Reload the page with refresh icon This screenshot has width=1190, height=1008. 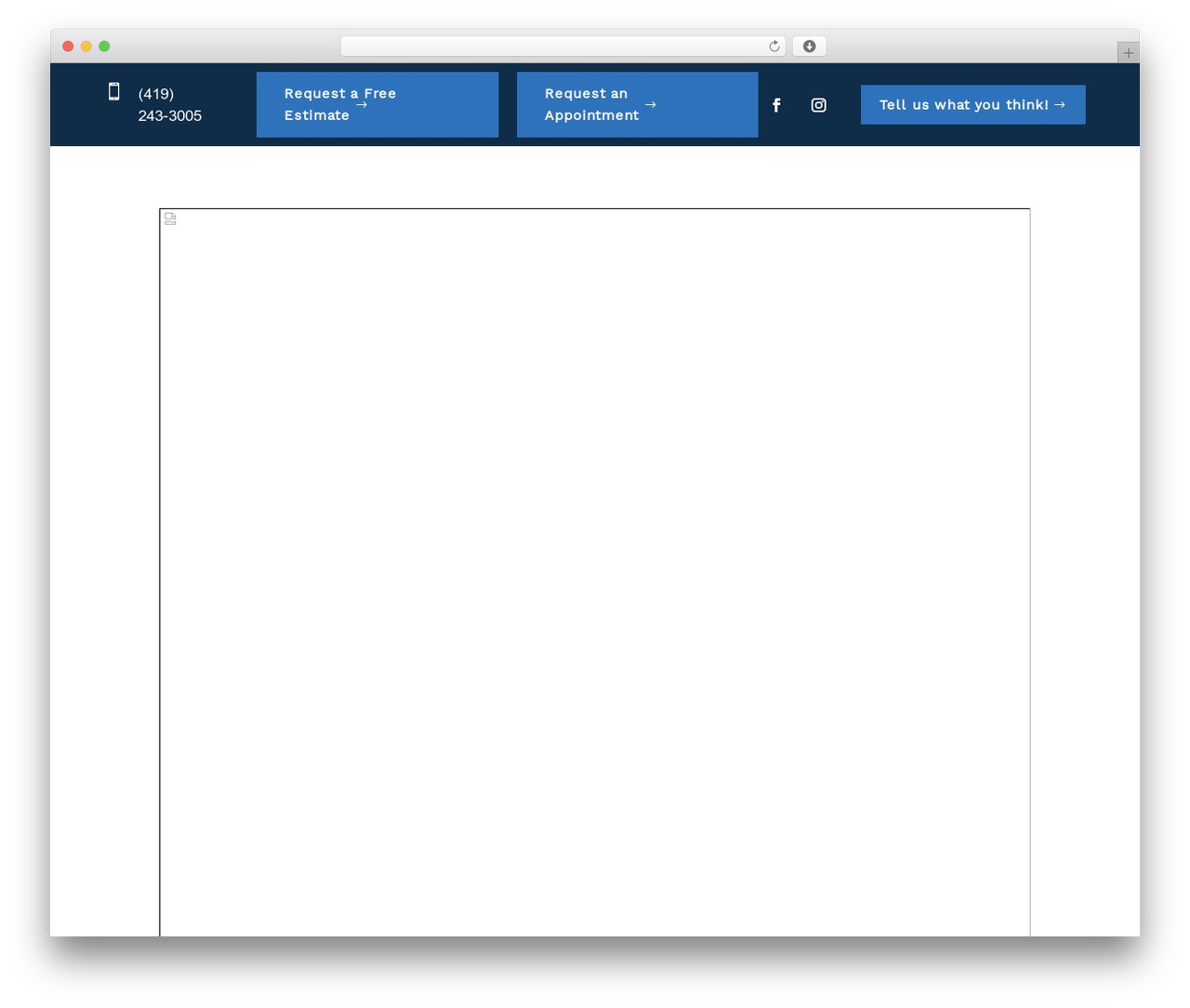coord(773,46)
